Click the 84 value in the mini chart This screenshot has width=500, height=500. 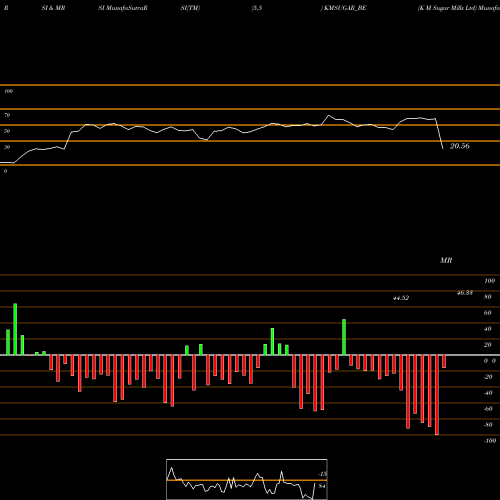pos(322,486)
